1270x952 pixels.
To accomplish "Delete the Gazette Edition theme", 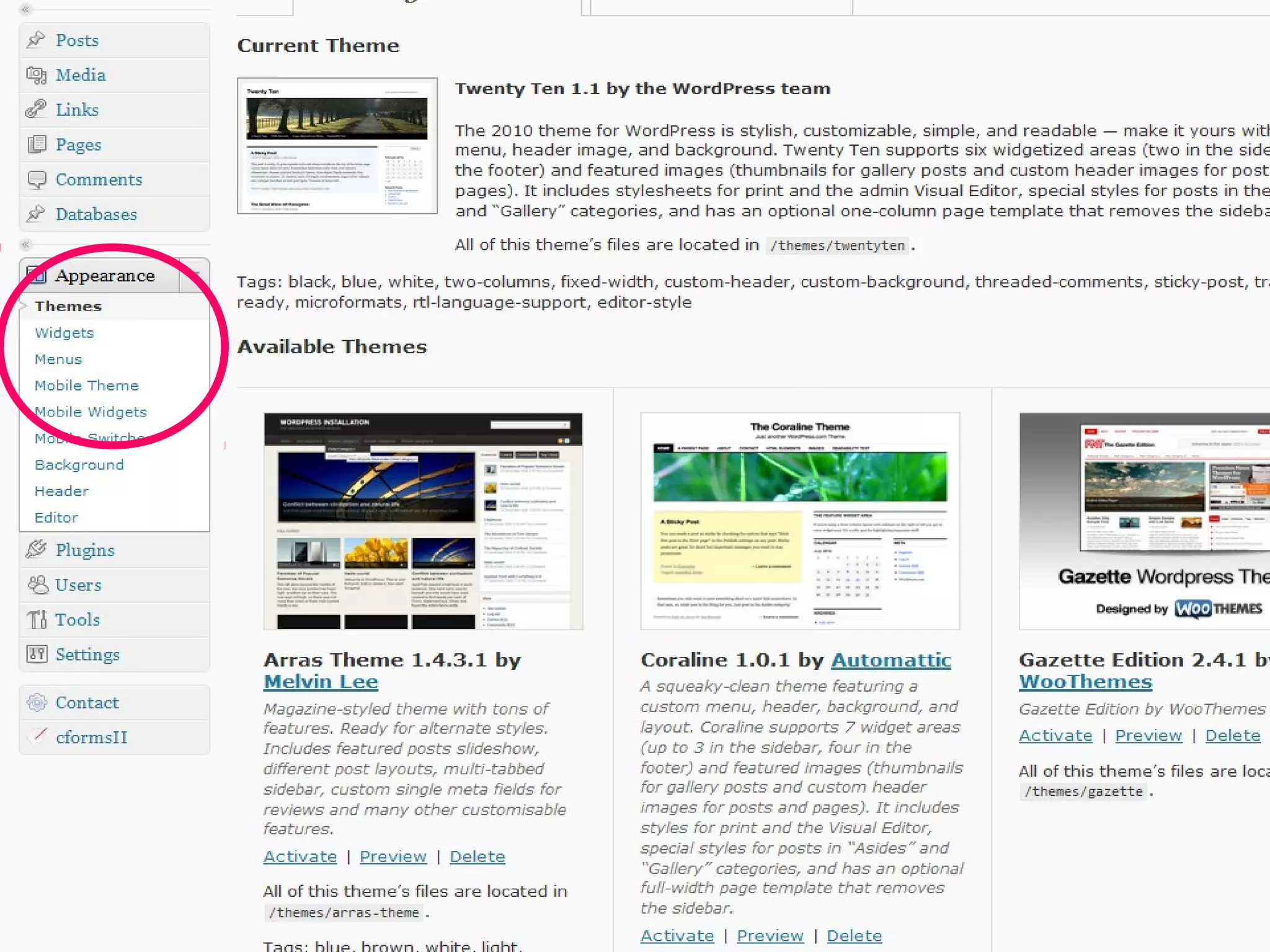I will pyautogui.click(x=1232, y=736).
